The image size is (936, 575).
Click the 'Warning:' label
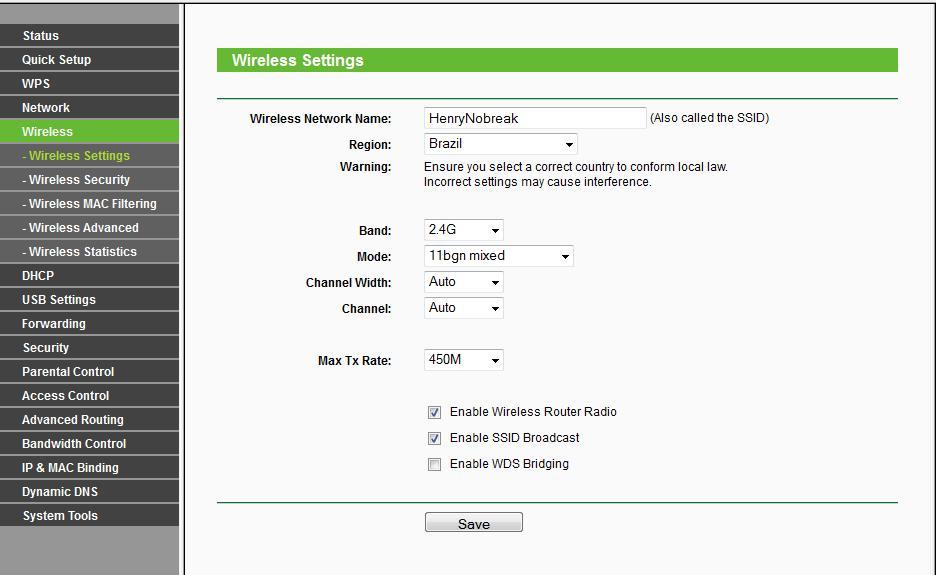(x=365, y=167)
